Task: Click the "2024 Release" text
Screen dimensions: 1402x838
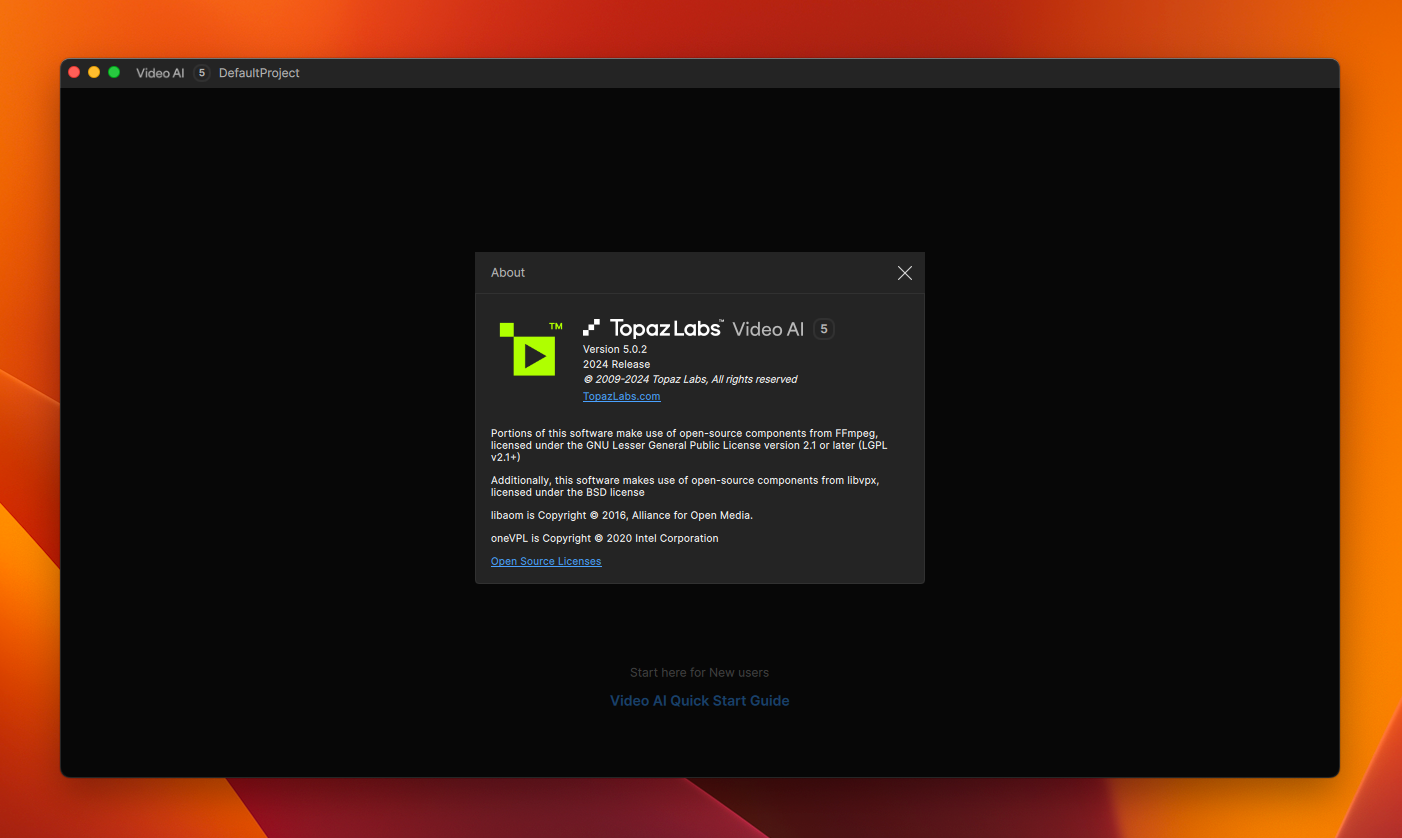Action: click(616, 364)
